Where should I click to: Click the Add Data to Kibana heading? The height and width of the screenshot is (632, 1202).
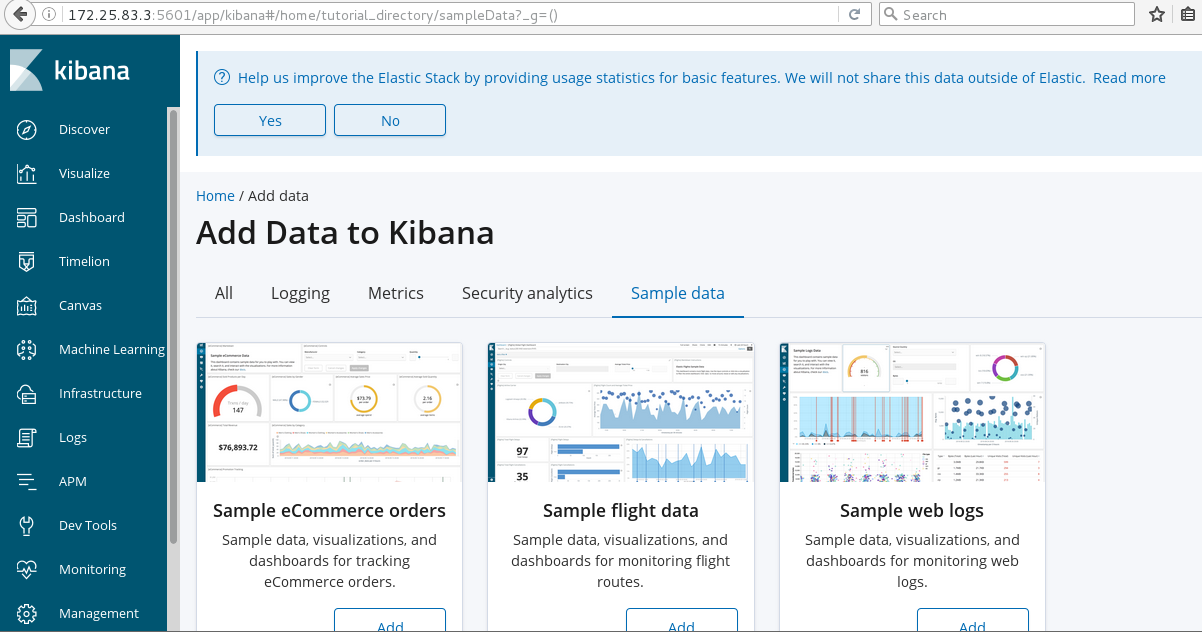345,233
